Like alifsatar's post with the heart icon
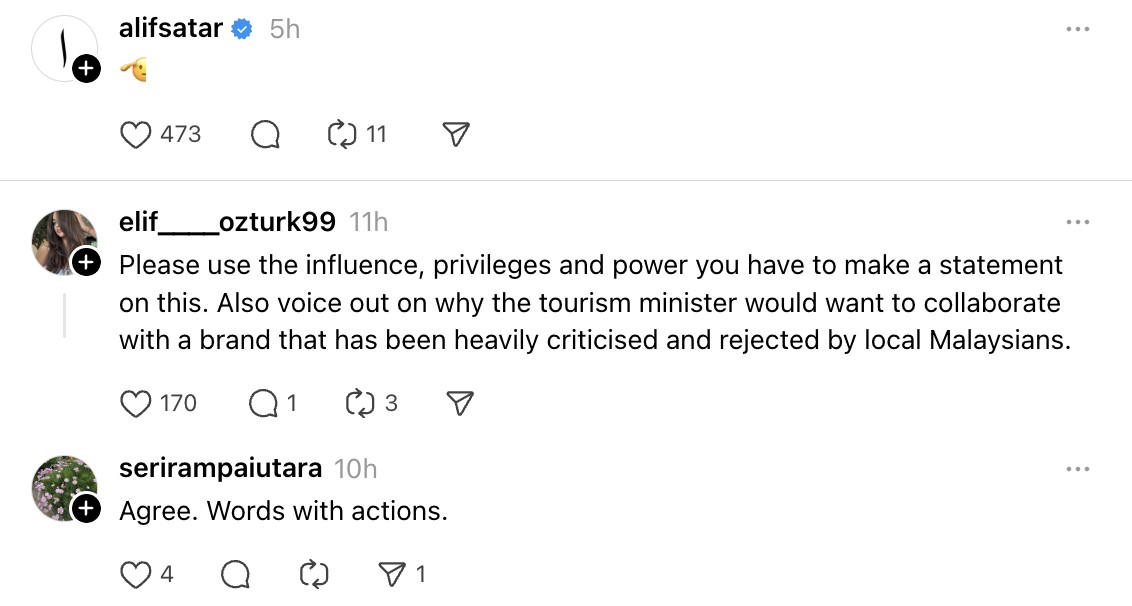 tap(135, 135)
